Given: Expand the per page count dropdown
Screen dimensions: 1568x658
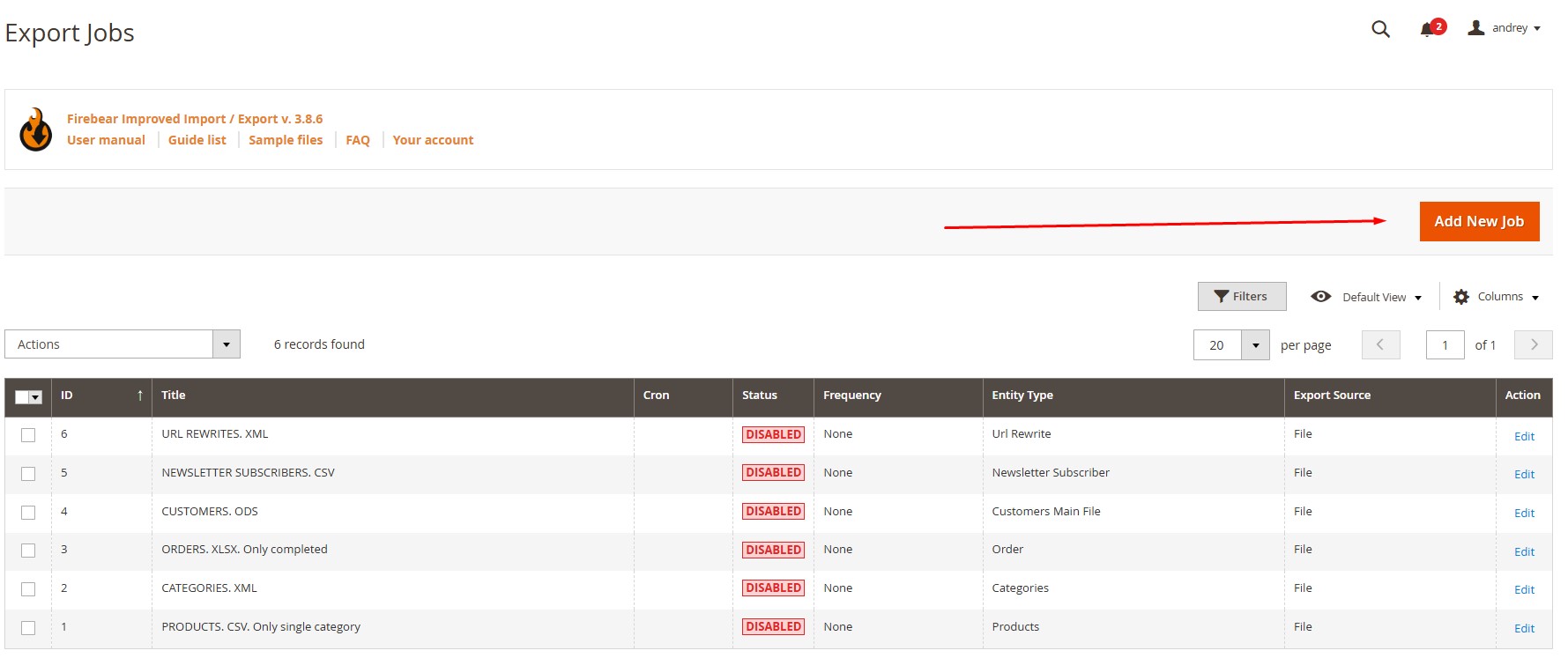Looking at the screenshot, I should point(1255,345).
